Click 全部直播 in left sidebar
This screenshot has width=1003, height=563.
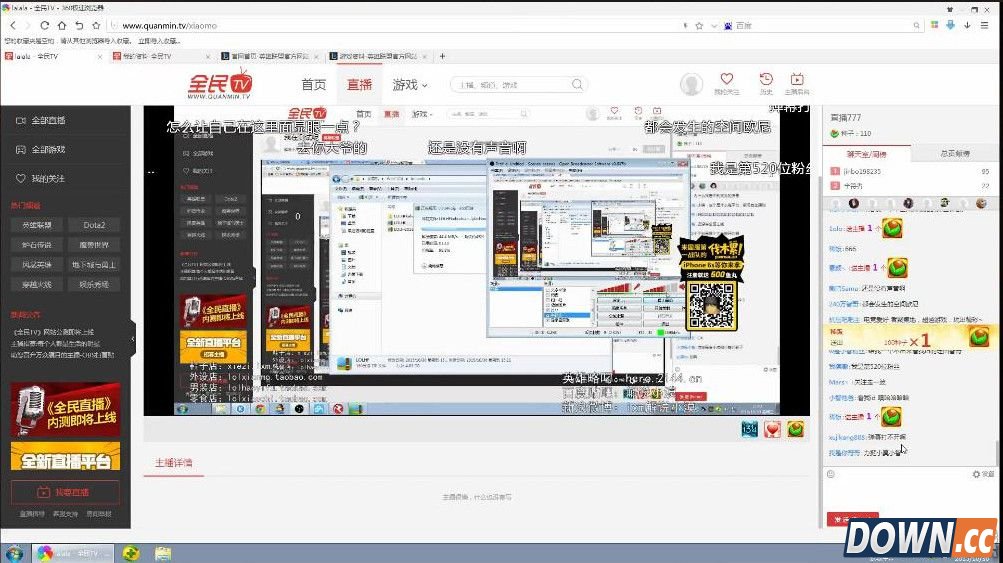click(47, 121)
